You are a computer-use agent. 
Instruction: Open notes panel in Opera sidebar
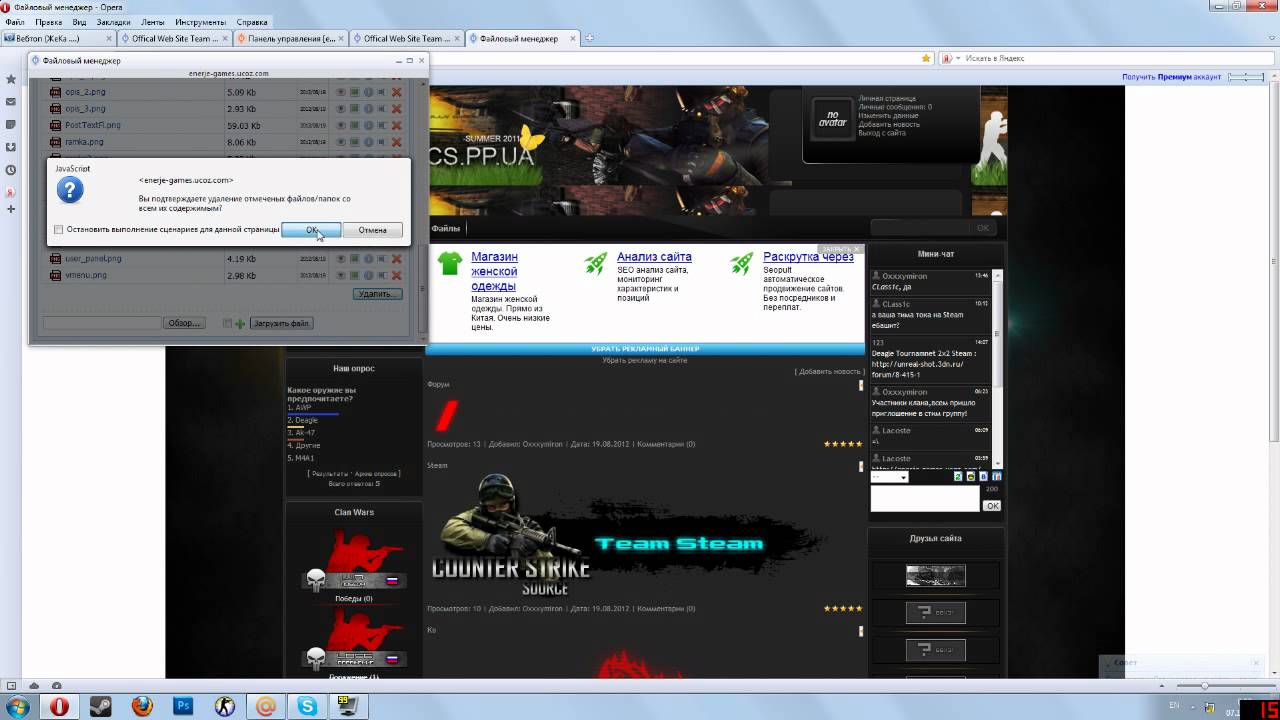tap(11, 125)
